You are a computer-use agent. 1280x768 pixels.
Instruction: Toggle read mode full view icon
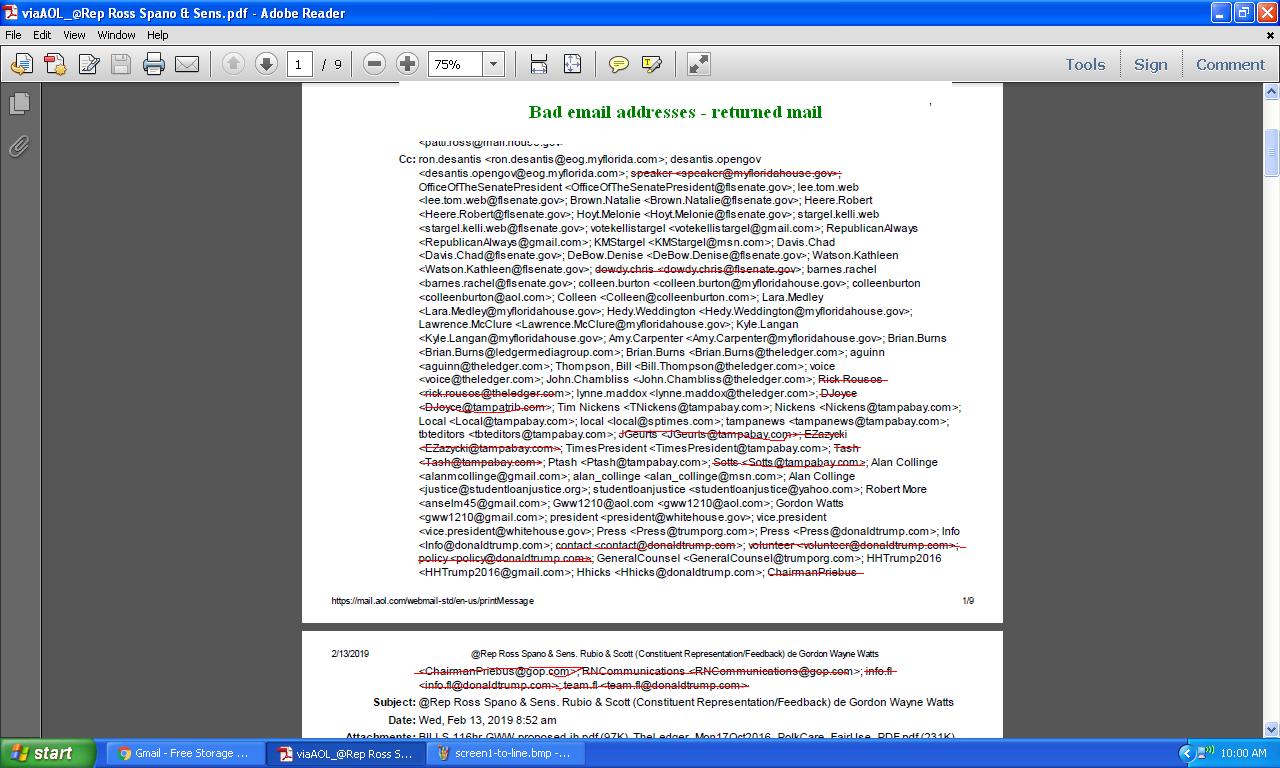point(698,64)
